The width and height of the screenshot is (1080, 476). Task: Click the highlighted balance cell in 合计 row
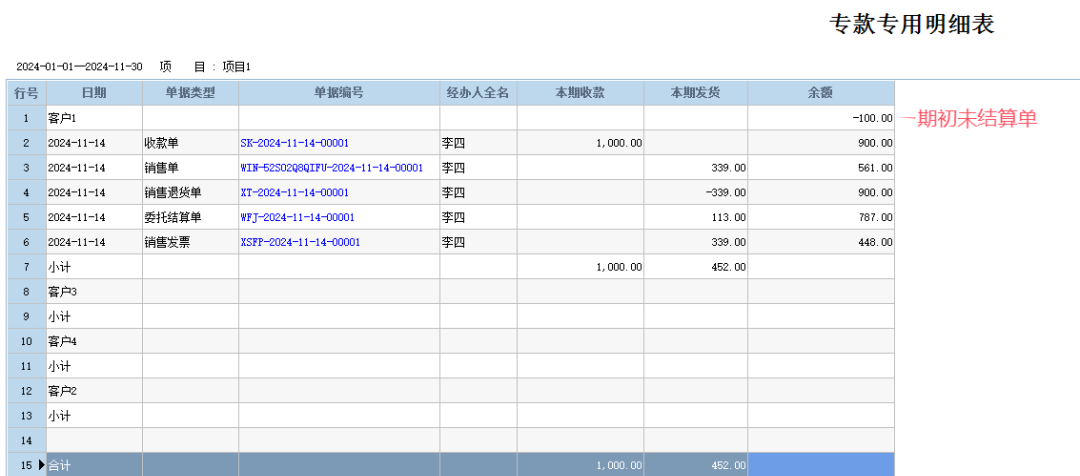(x=821, y=465)
